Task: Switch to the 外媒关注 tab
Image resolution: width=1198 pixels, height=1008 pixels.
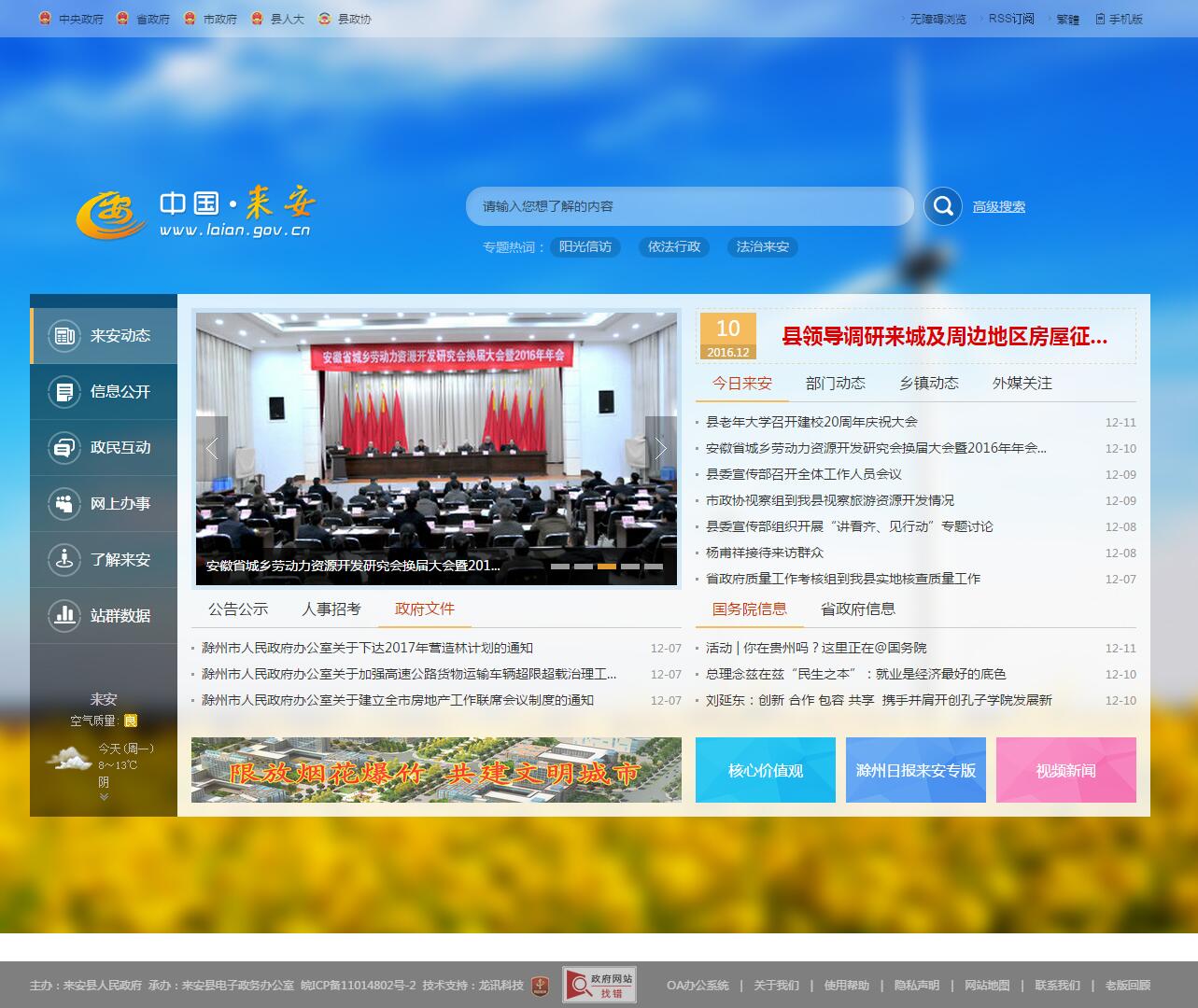Action: point(1022,384)
